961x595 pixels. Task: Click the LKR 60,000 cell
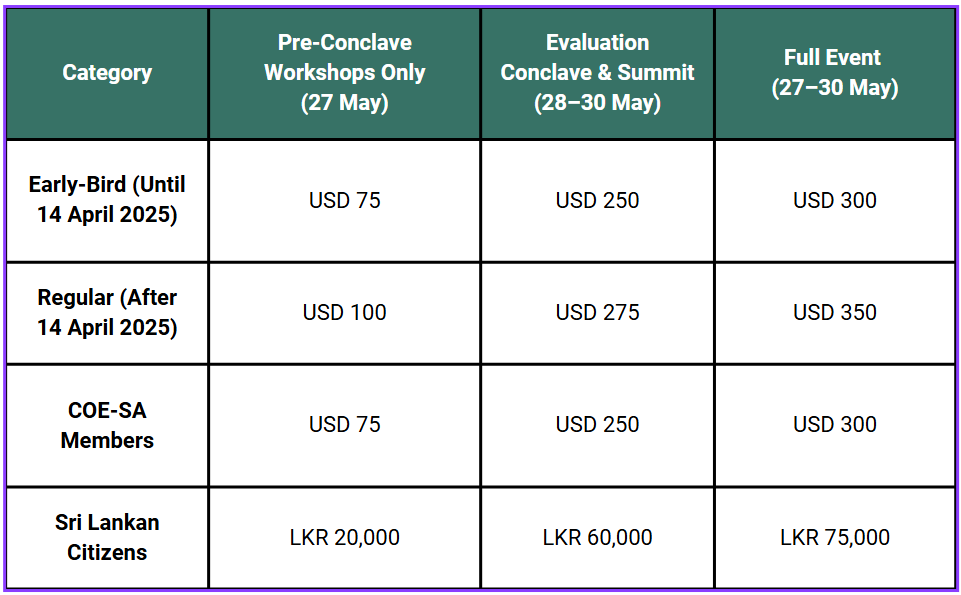pos(598,537)
